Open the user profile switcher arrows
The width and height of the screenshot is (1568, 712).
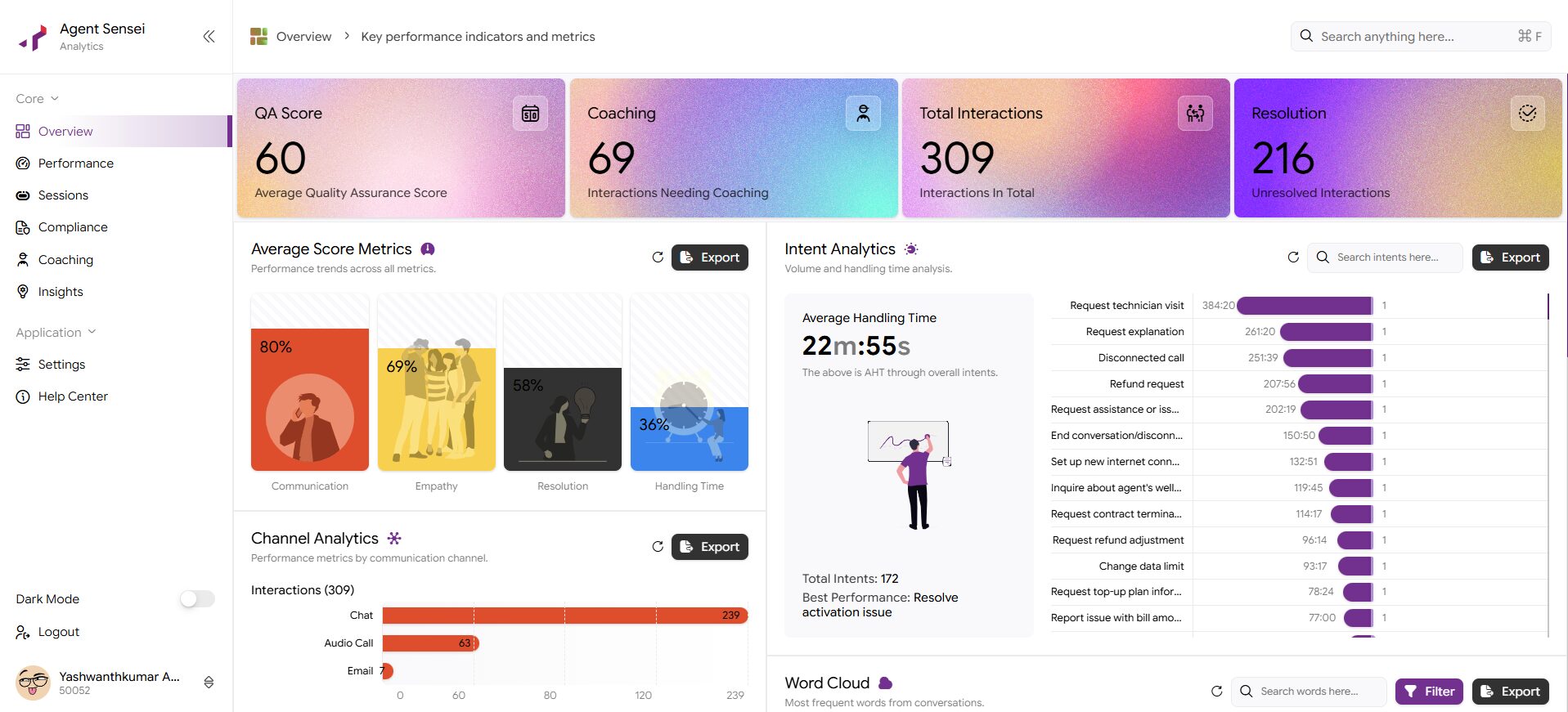tap(209, 683)
